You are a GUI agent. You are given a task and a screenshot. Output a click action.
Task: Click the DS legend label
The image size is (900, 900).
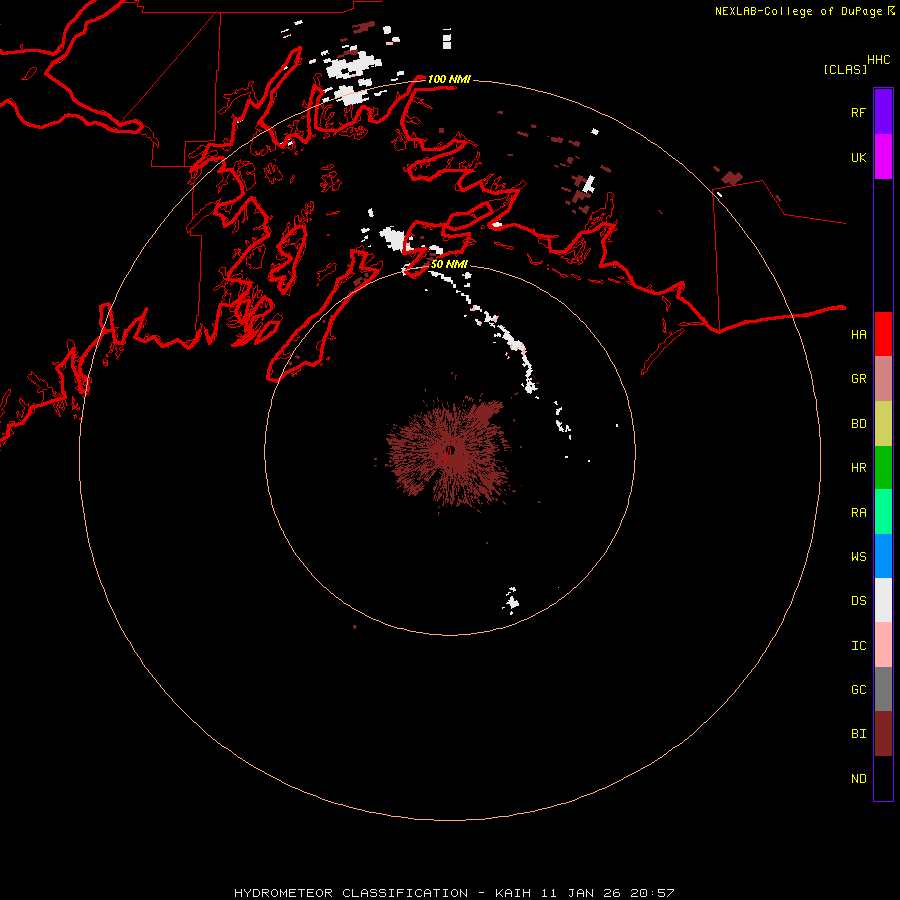click(x=858, y=601)
